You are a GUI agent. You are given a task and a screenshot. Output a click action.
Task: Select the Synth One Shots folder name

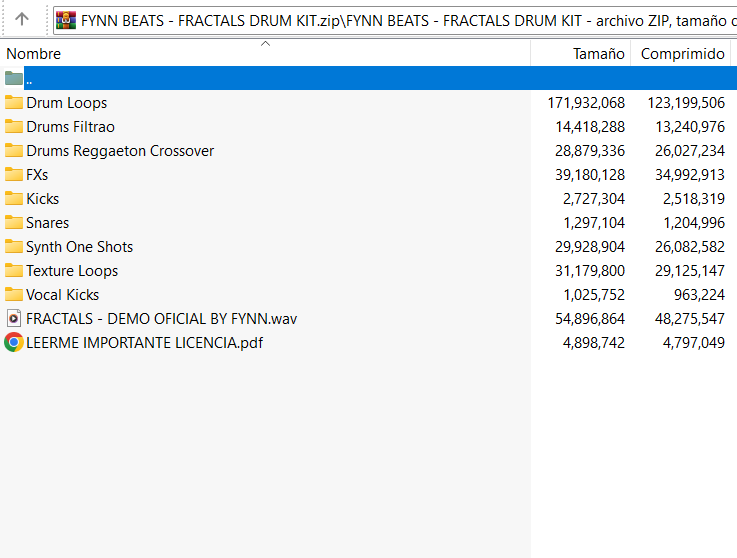(x=79, y=247)
